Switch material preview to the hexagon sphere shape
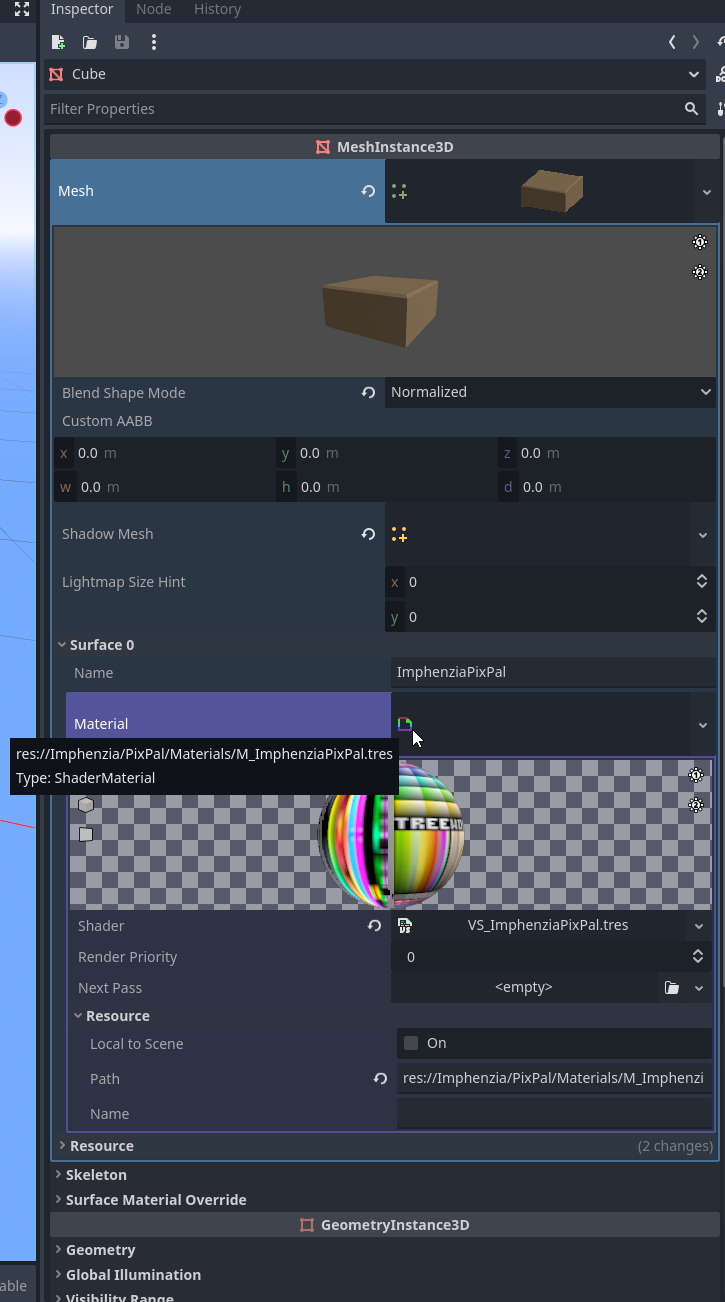This screenshot has width=725, height=1302. point(86,805)
